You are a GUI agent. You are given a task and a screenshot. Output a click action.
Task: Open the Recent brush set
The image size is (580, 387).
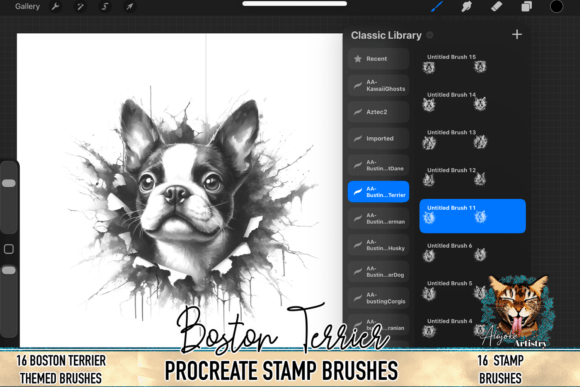click(x=378, y=58)
